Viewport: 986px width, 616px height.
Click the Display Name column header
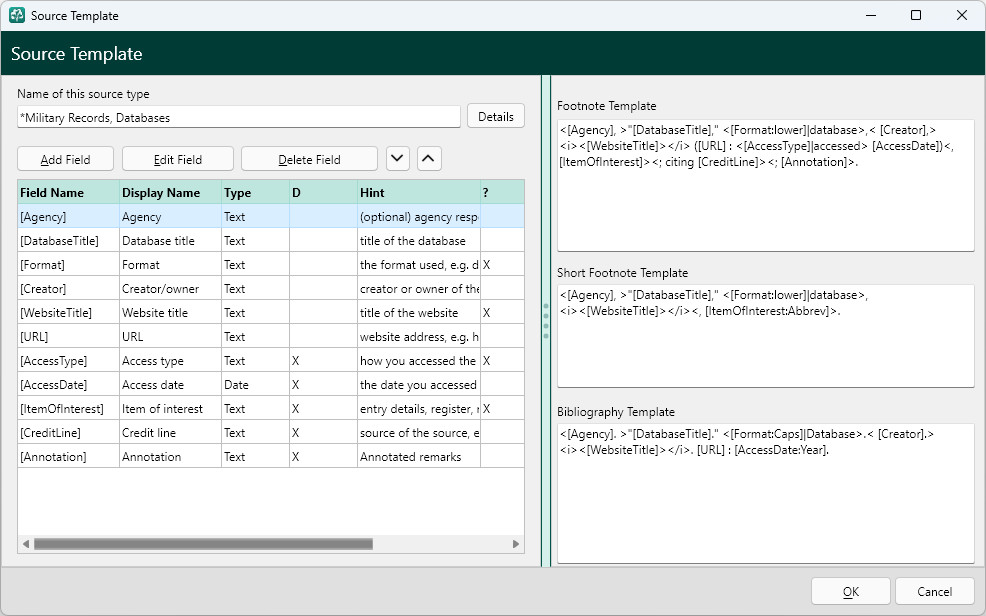click(170, 192)
